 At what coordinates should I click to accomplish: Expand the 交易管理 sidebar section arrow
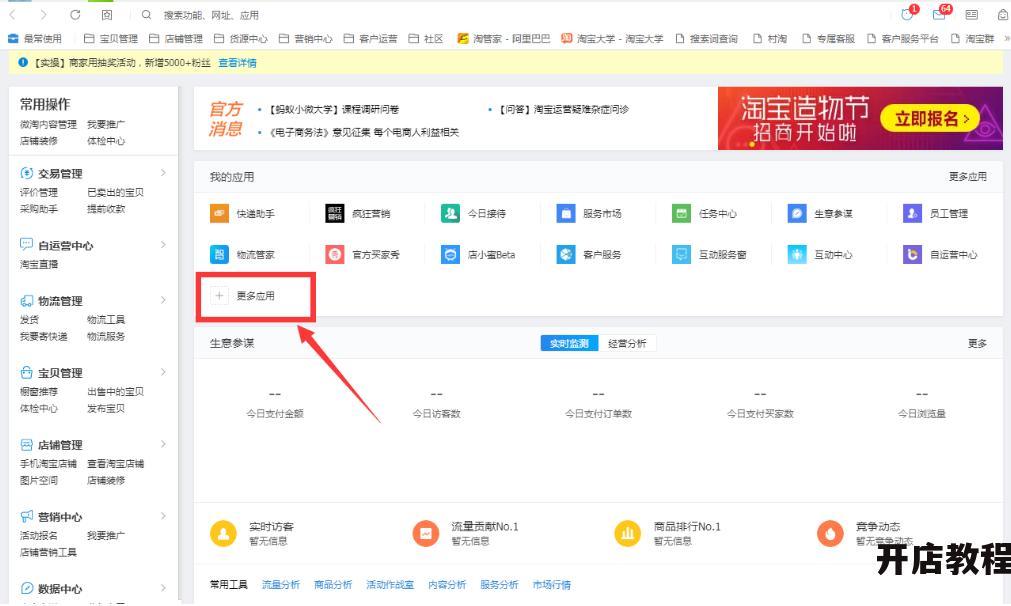pyautogui.click(x=163, y=173)
